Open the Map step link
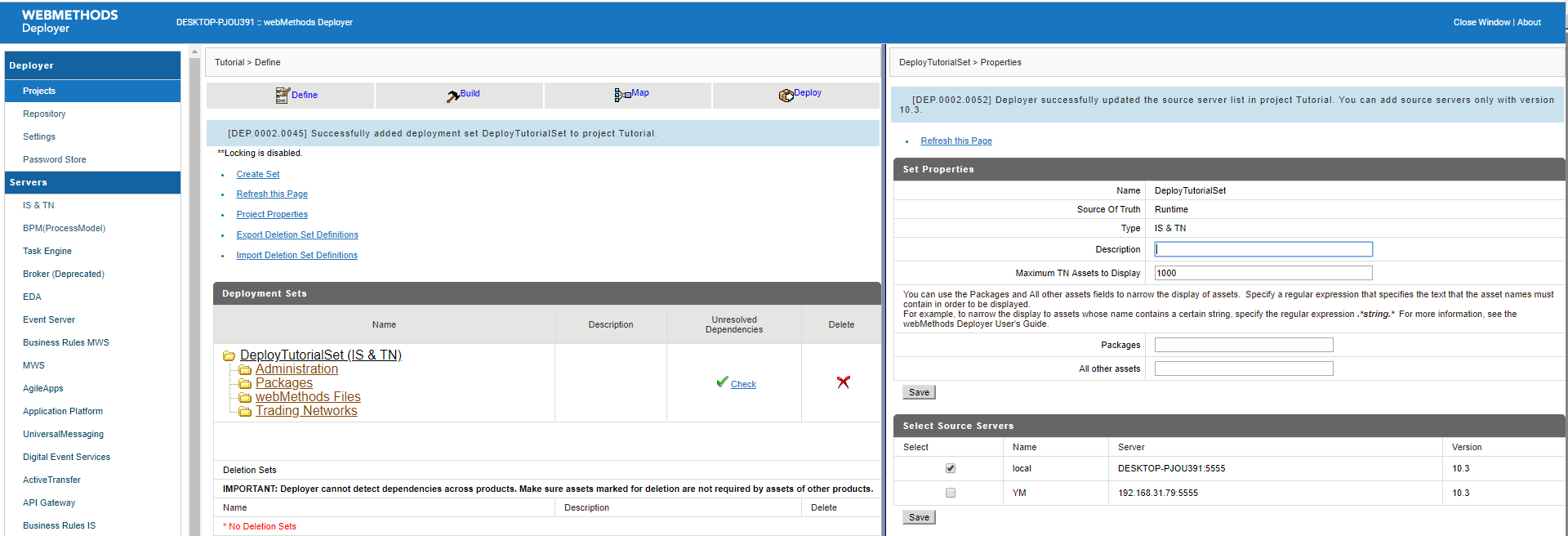This screenshot has height=536, width=1568. 640,92
